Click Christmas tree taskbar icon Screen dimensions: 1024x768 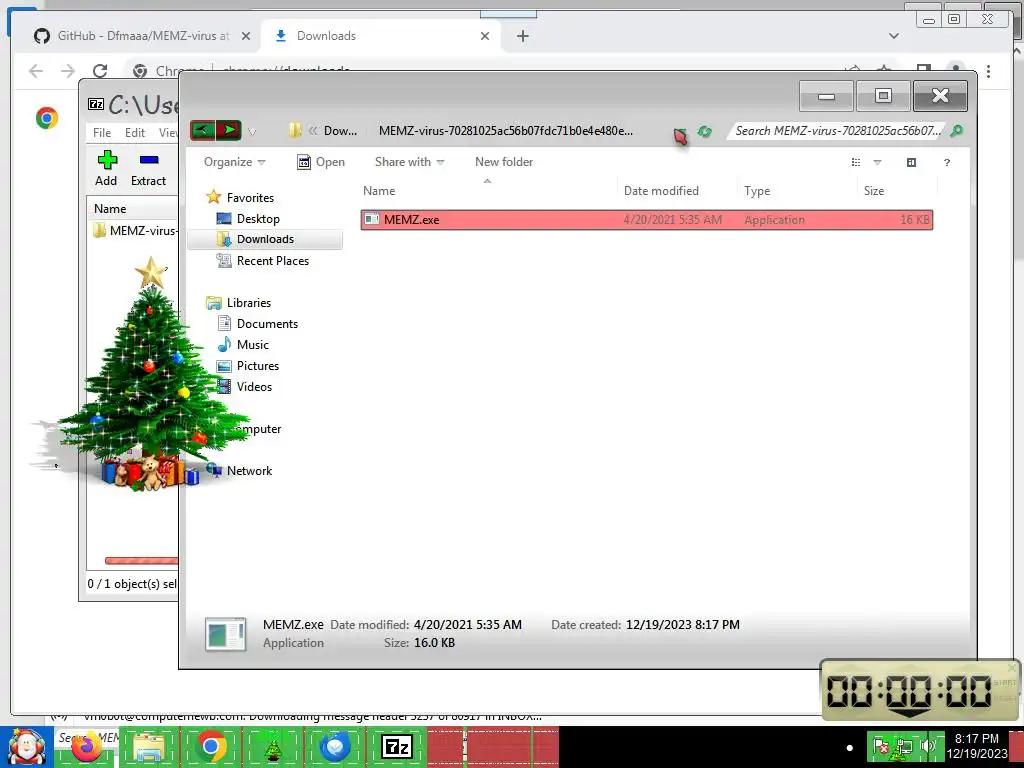273,747
